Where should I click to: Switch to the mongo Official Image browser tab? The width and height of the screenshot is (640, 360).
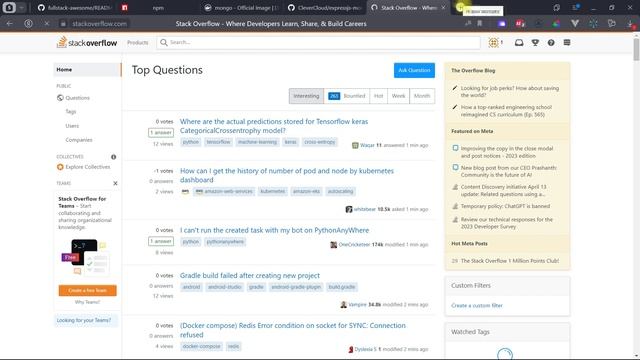[x=242, y=8]
